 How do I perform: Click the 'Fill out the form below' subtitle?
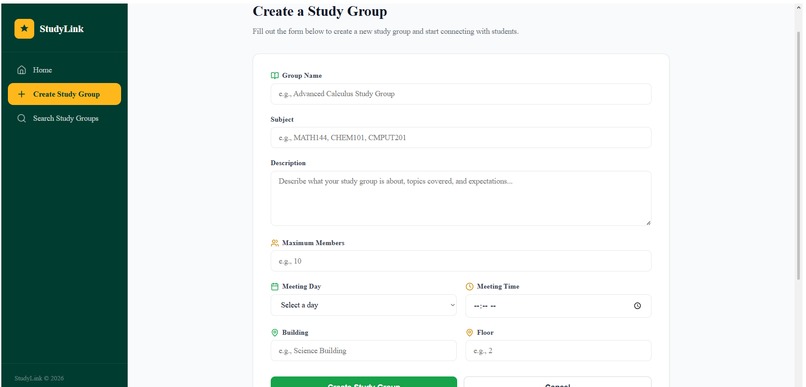pos(386,31)
